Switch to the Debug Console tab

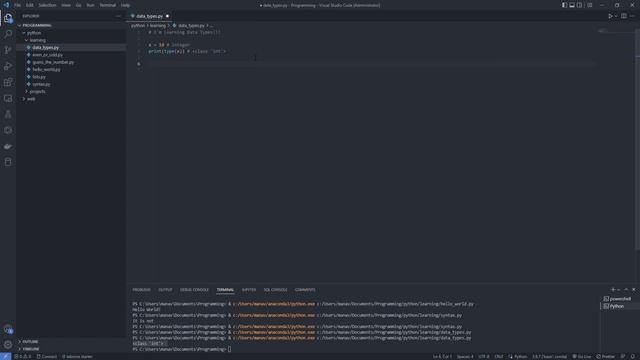pyautogui.click(x=194, y=290)
